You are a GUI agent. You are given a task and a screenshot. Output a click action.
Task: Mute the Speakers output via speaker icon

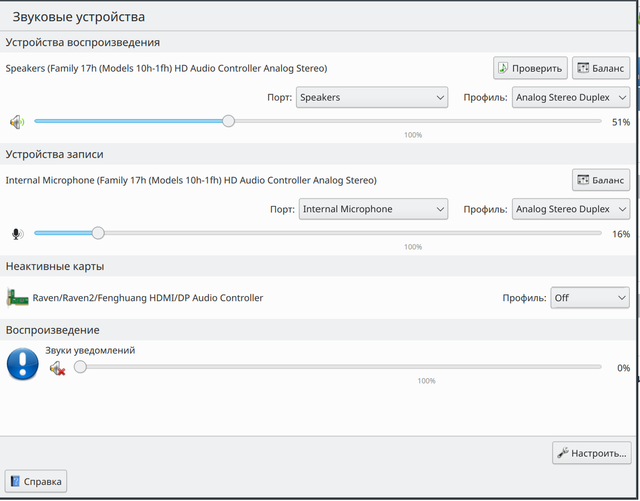17,122
